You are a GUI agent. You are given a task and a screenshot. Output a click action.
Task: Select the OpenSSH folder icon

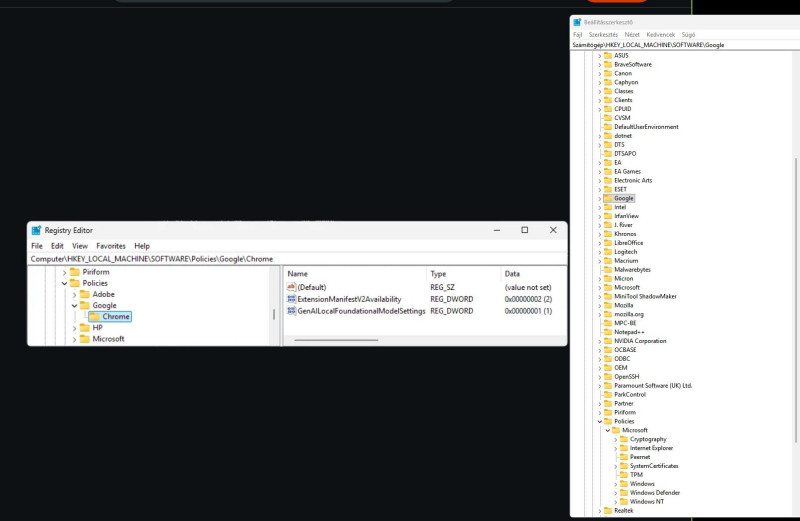608,377
